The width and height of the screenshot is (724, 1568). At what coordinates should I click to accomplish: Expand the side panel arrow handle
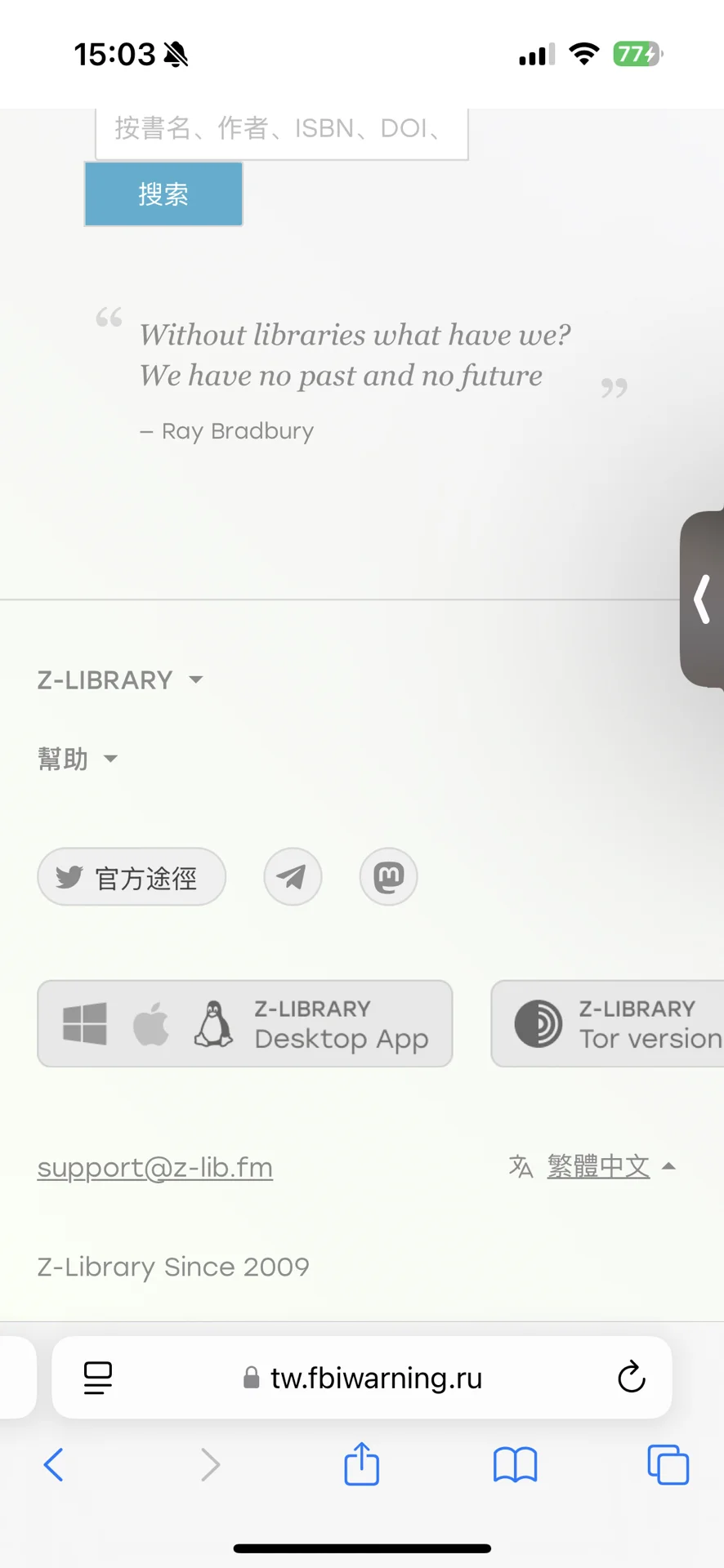tap(702, 599)
